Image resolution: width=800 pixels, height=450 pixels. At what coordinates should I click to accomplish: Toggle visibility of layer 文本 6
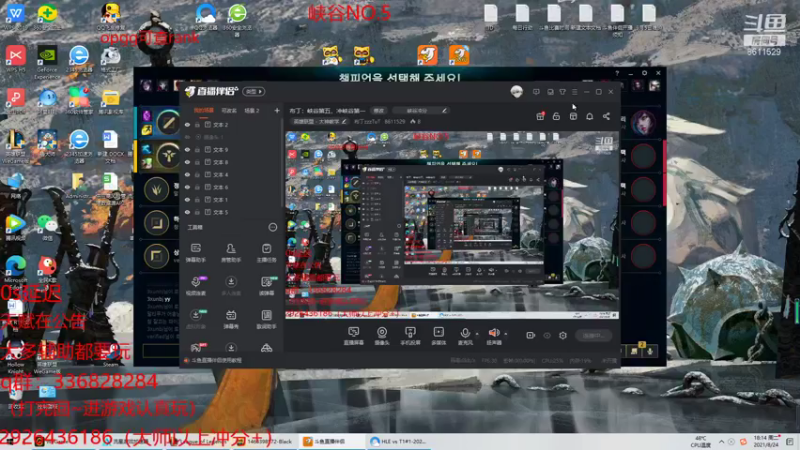tap(187, 187)
